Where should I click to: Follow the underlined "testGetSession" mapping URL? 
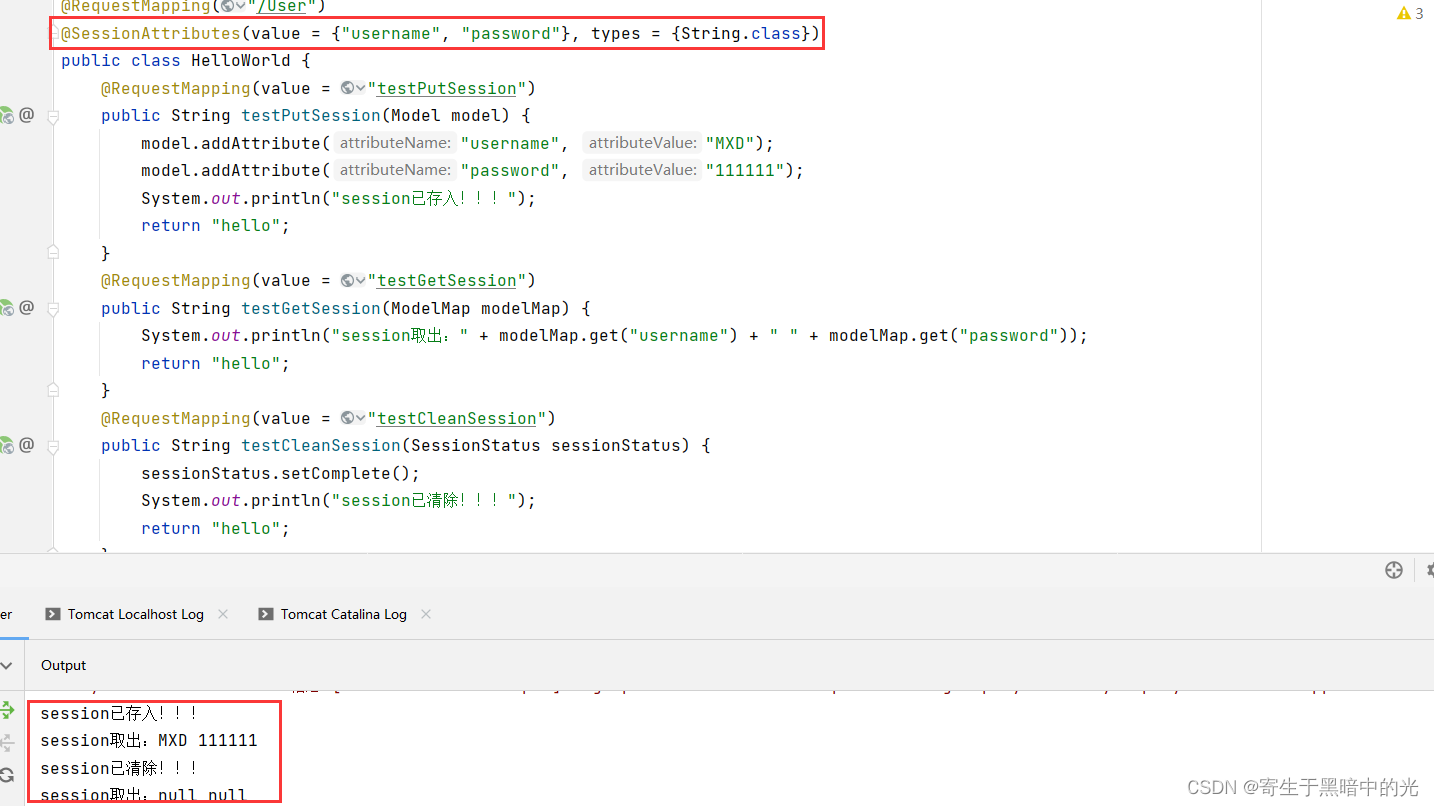pyautogui.click(x=447, y=281)
